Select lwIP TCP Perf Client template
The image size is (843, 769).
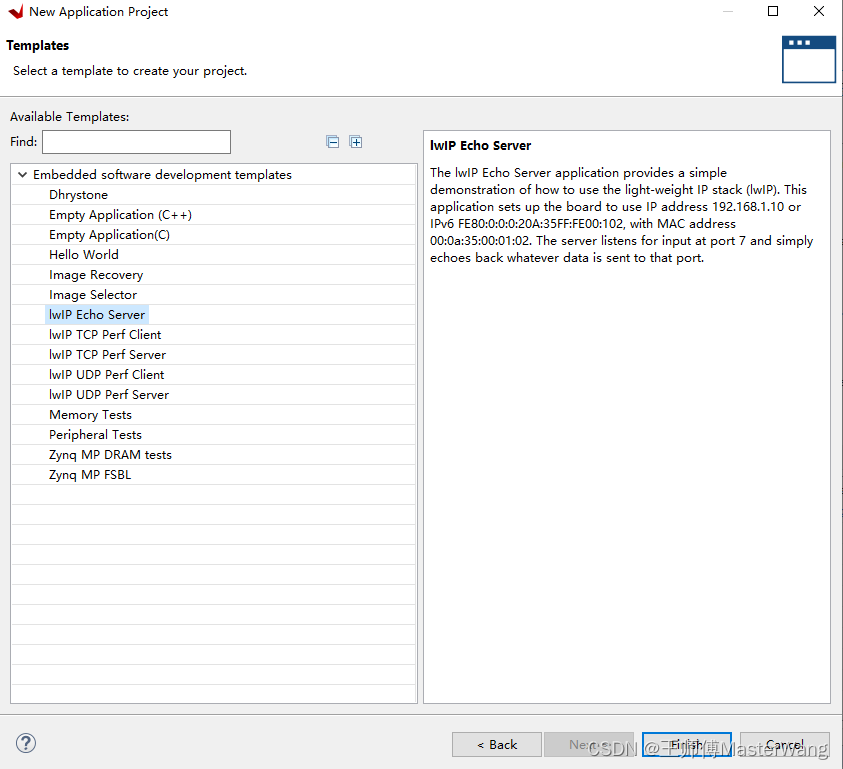point(105,334)
